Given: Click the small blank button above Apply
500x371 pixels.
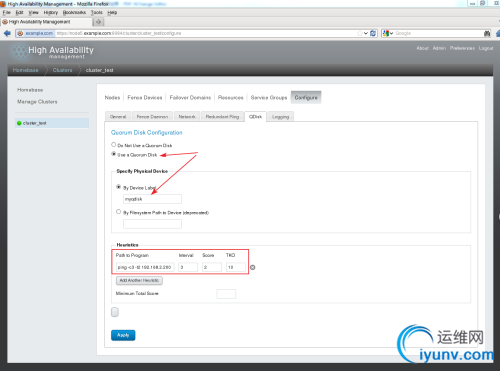Looking at the screenshot, I should [115, 312].
